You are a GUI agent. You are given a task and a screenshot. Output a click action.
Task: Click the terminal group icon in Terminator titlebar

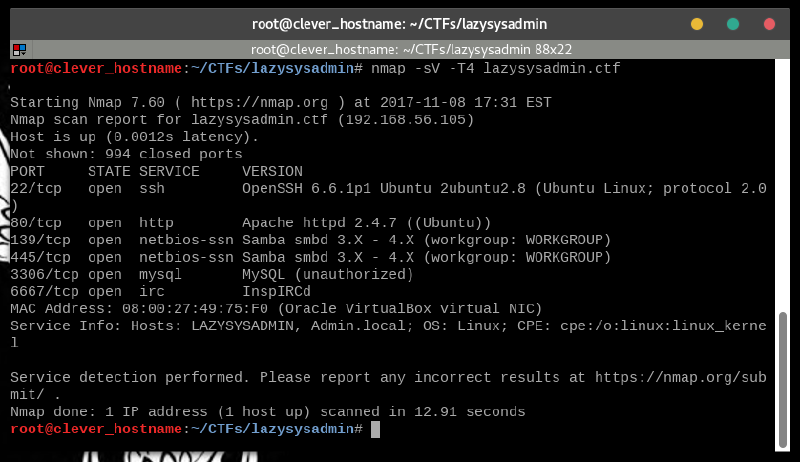click(x=19, y=48)
